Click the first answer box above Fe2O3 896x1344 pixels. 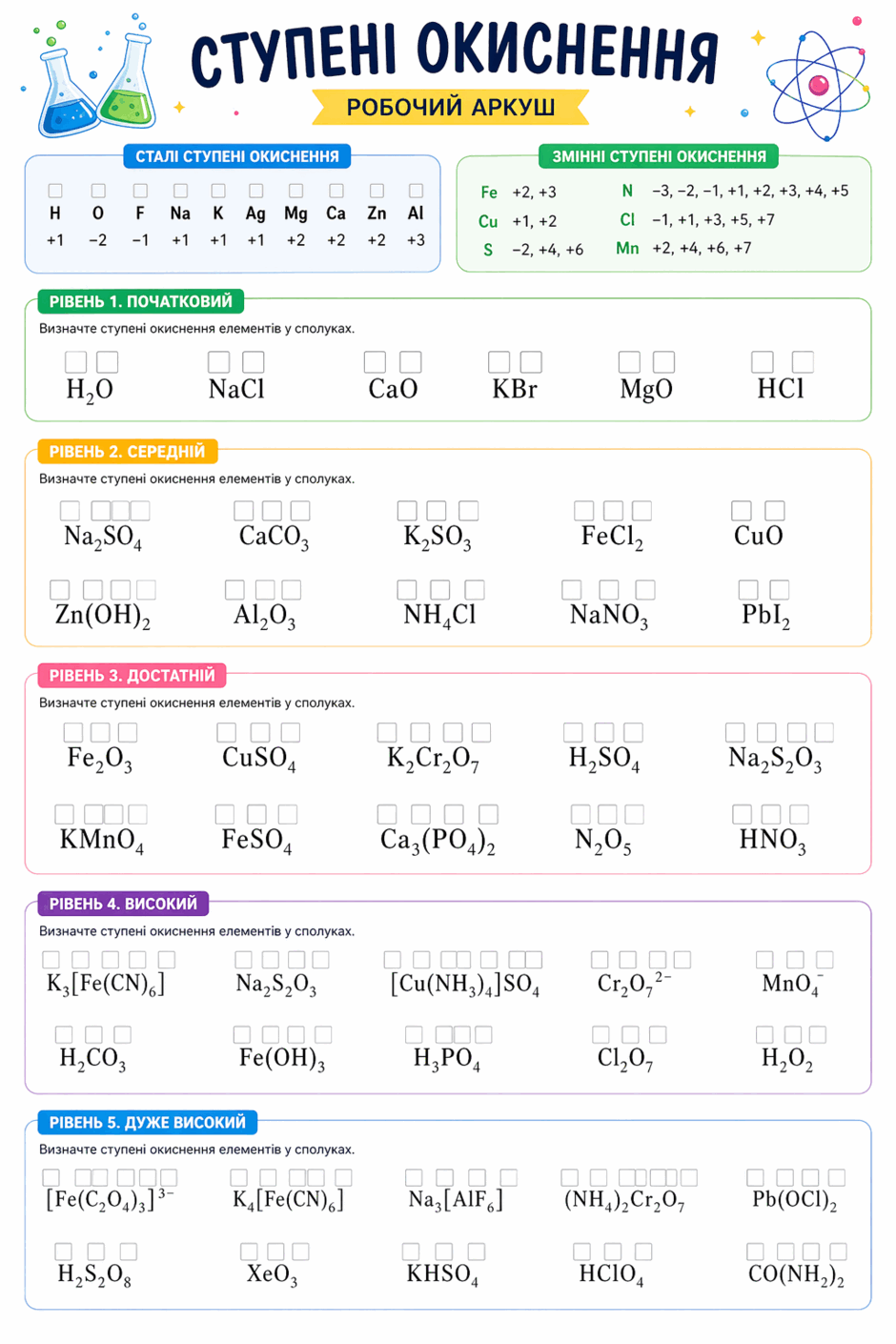pyautogui.click(x=73, y=732)
